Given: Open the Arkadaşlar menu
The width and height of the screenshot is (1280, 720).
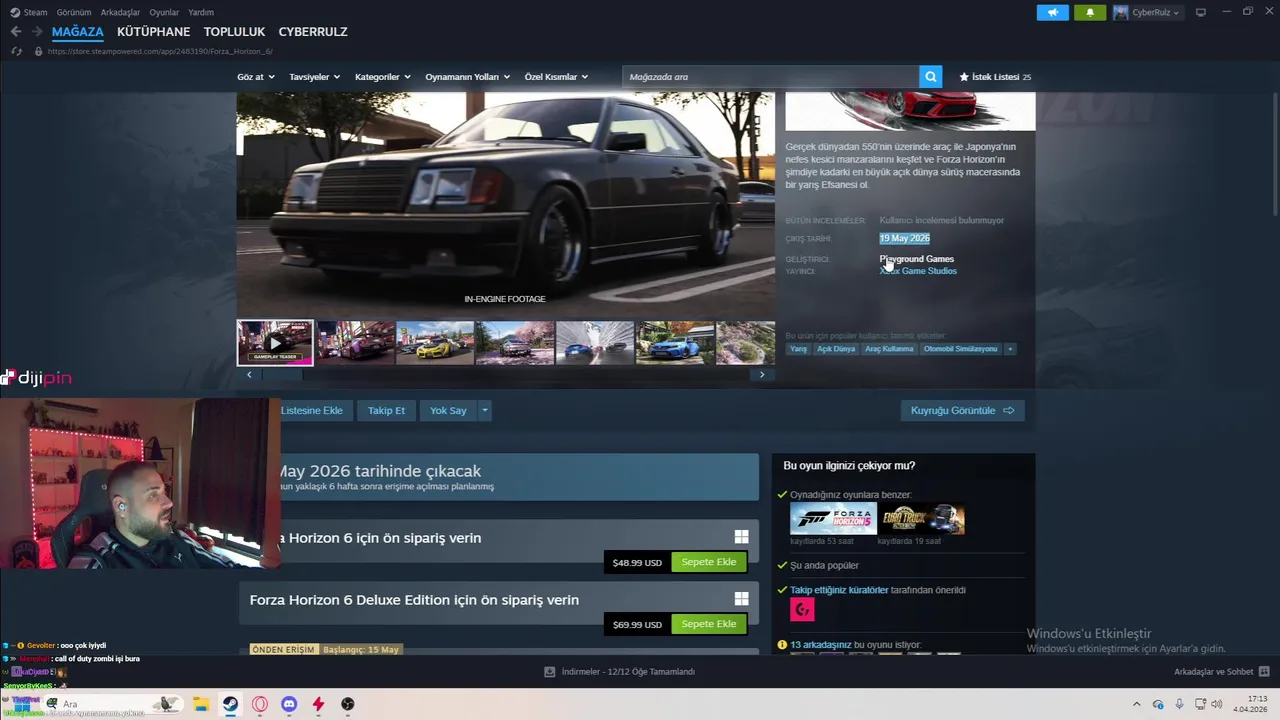Looking at the screenshot, I should pyautogui.click(x=121, y=12).
